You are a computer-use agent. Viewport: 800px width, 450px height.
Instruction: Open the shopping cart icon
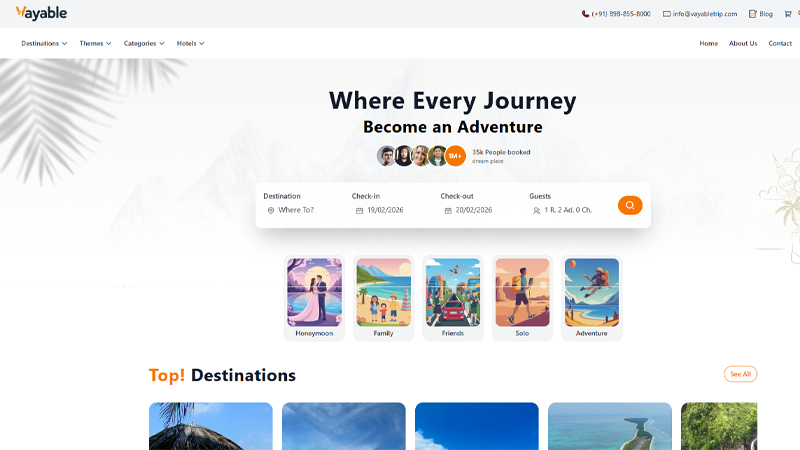[x=788, y=14]
